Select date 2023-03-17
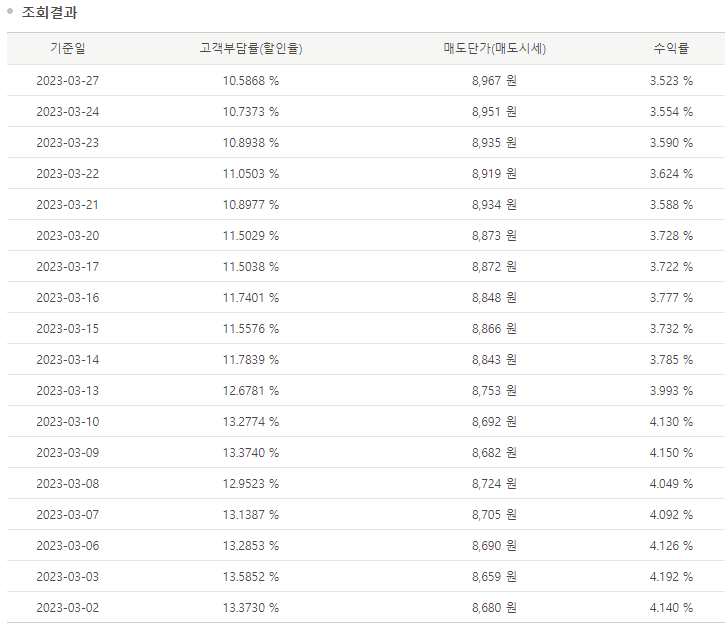This screenshot has width=725, height=627. click(x=68, y=266)
